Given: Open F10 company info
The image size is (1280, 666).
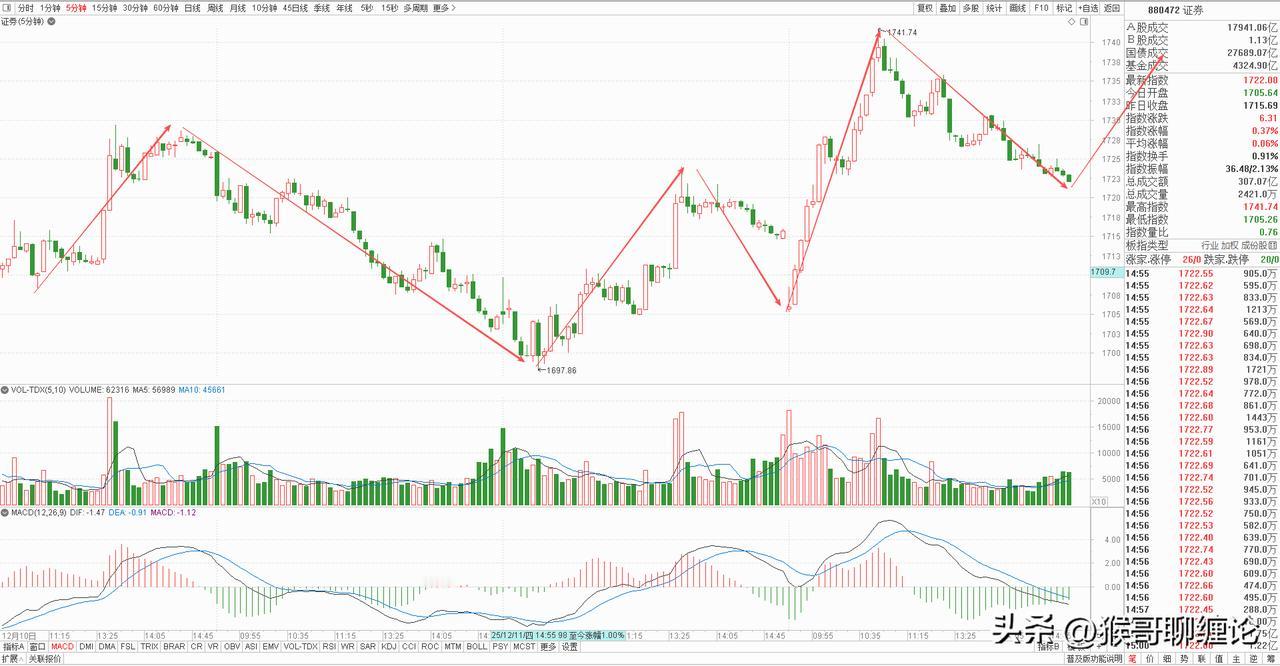Looking at the screenshot, I should tap(1041, 8).
